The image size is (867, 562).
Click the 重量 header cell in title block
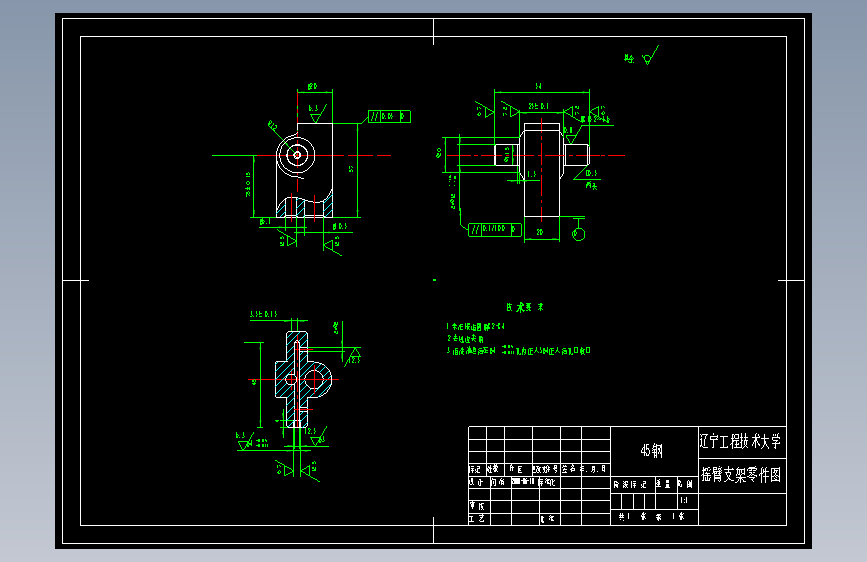(666, 485)
